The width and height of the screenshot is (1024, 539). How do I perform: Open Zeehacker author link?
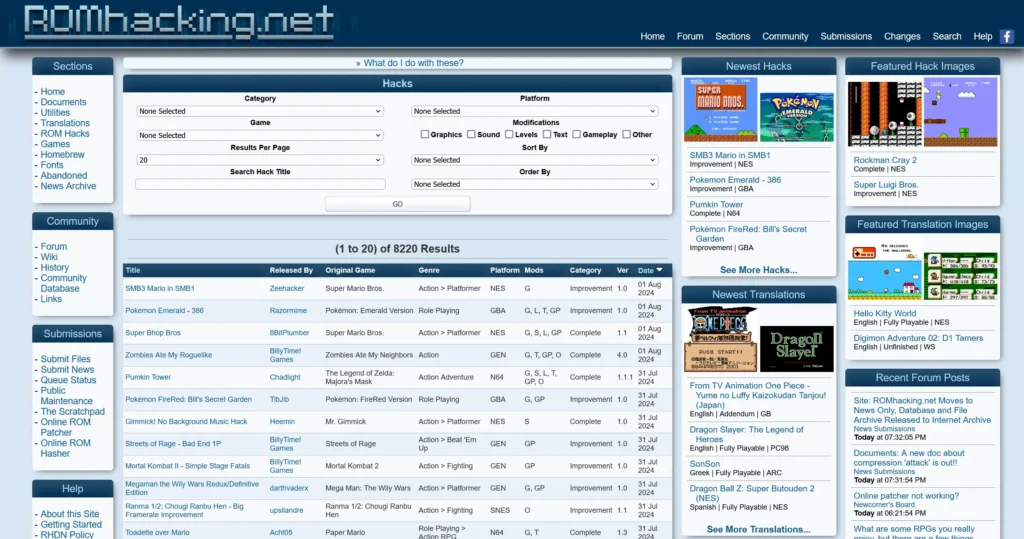pyautogui.click(x=287, y=288)
